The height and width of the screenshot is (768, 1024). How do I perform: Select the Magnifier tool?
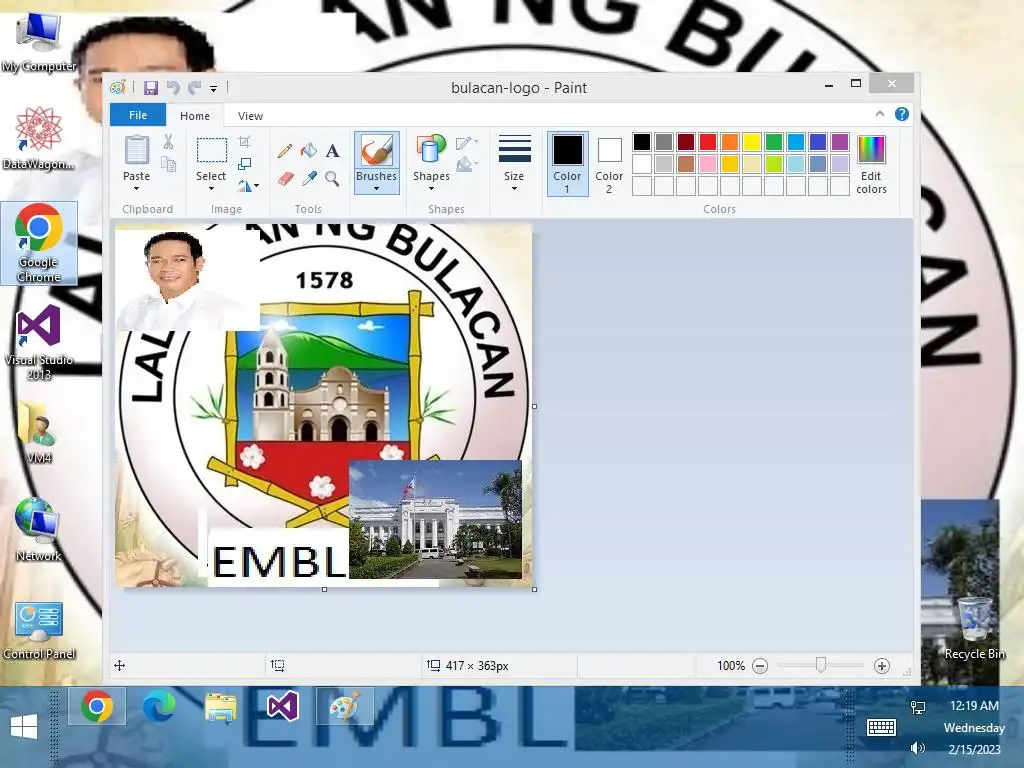click(x=332, y=178)
